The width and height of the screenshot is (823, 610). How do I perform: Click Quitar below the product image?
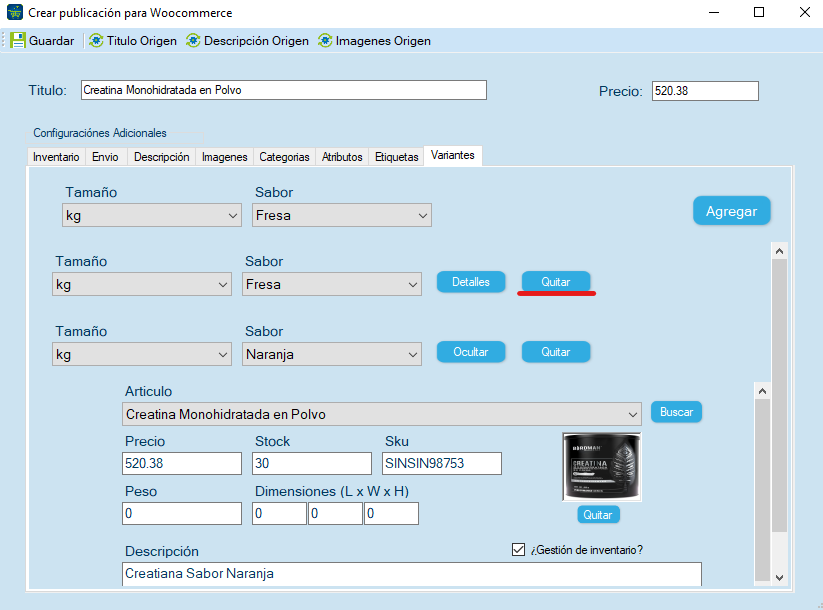[x=598, y=514]
